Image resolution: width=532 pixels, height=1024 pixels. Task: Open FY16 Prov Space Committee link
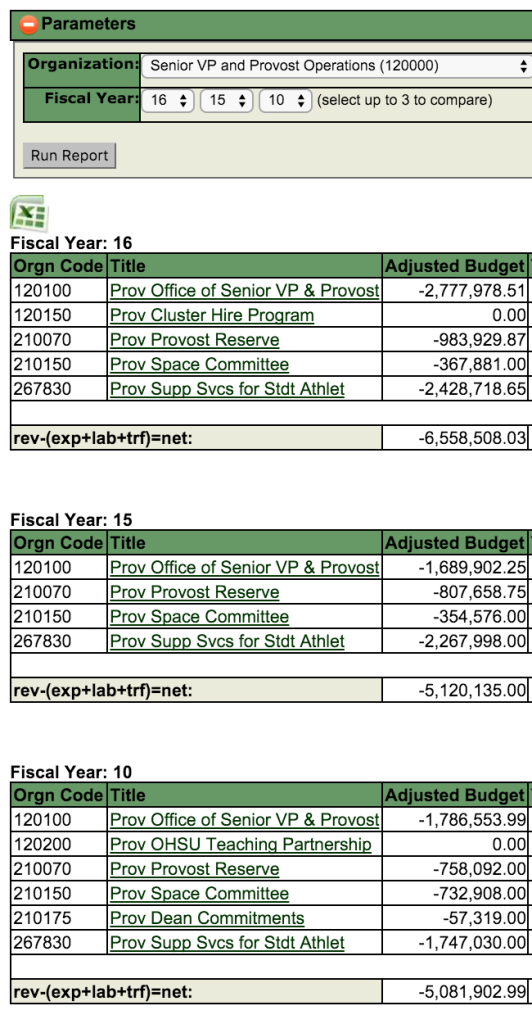pos(199,364)
